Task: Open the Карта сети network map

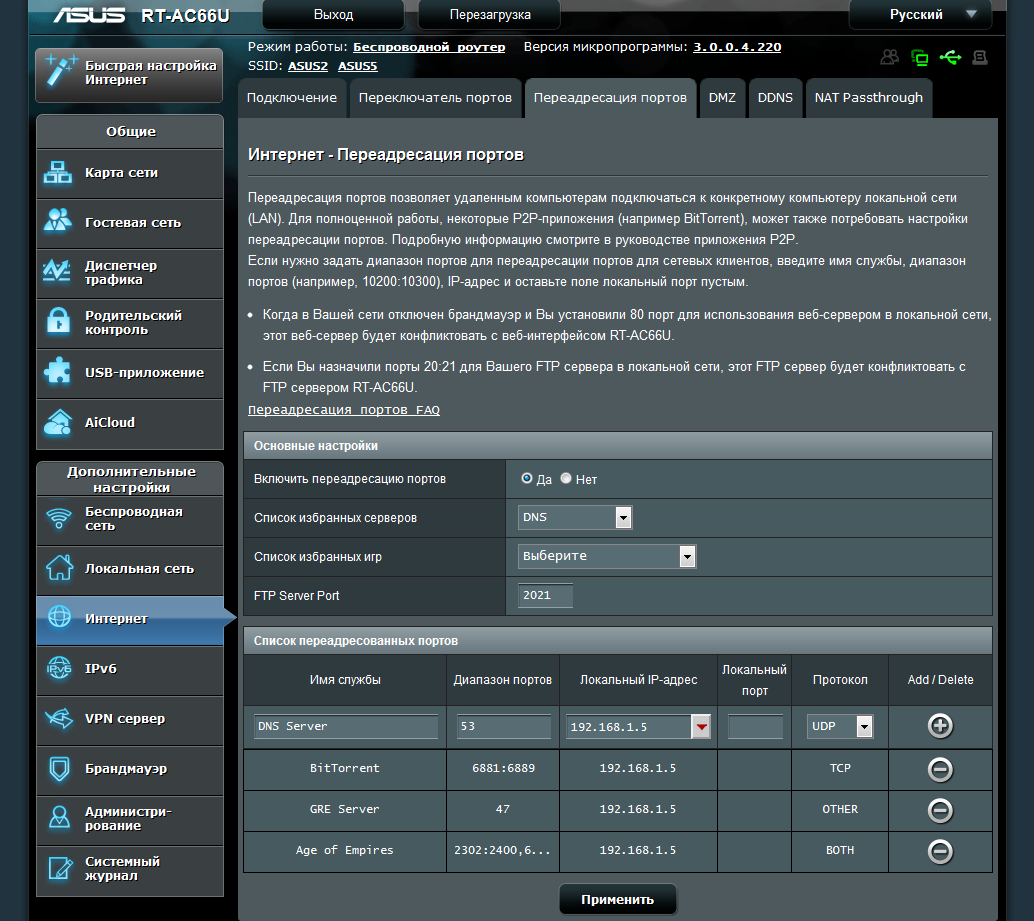Action: pyautogui.click(x=130, y=173)
